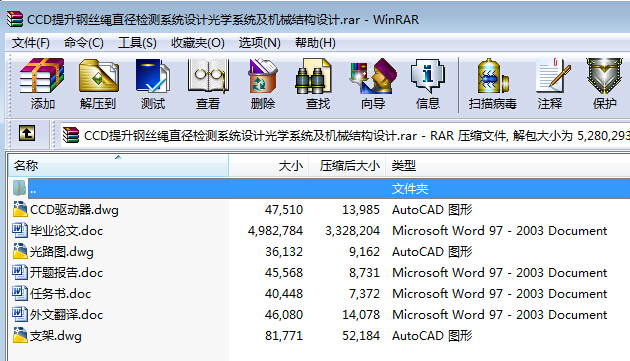Click the 光路图.dwg file icon

20,251
